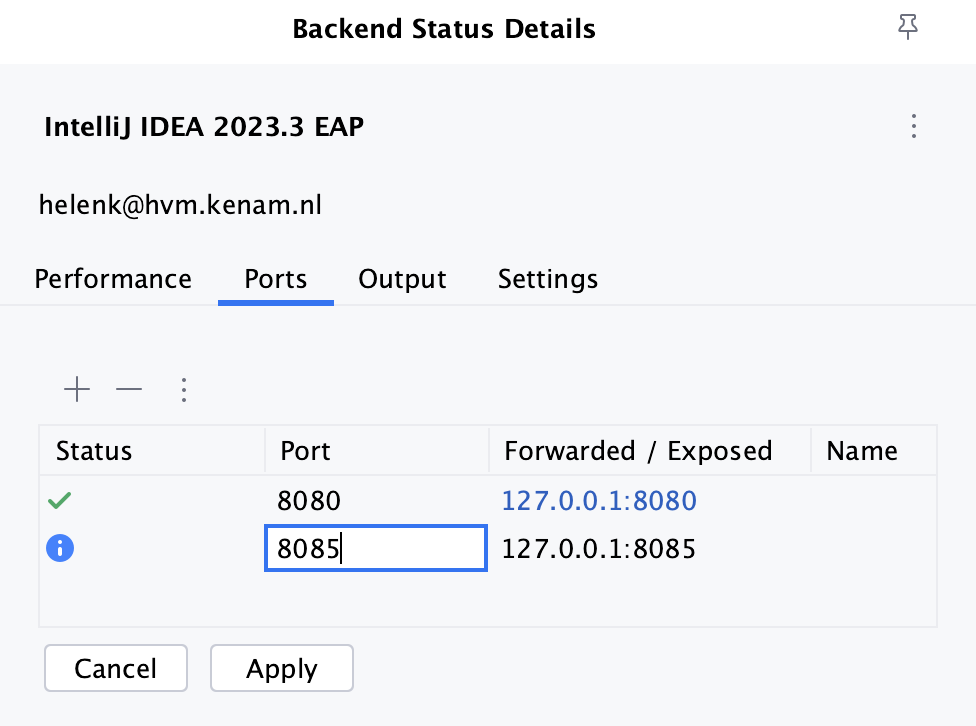
Task: Open the Output tab
Action: [402, 279]
